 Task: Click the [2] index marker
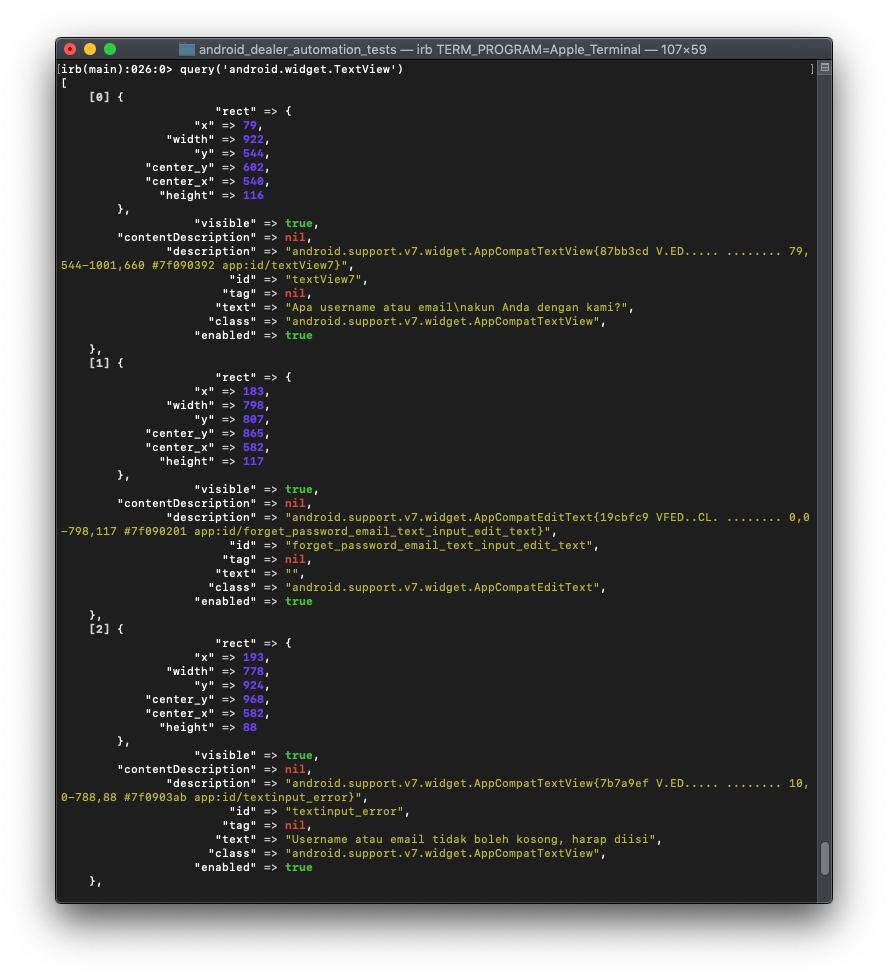pos(99,629)
